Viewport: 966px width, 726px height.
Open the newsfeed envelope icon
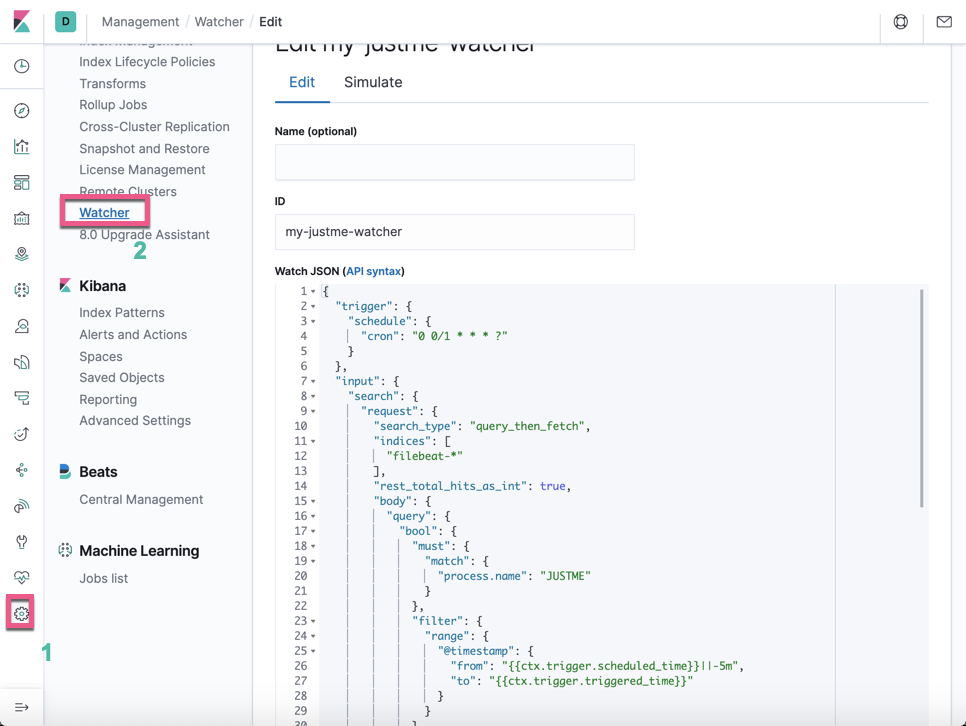point(943,21)
